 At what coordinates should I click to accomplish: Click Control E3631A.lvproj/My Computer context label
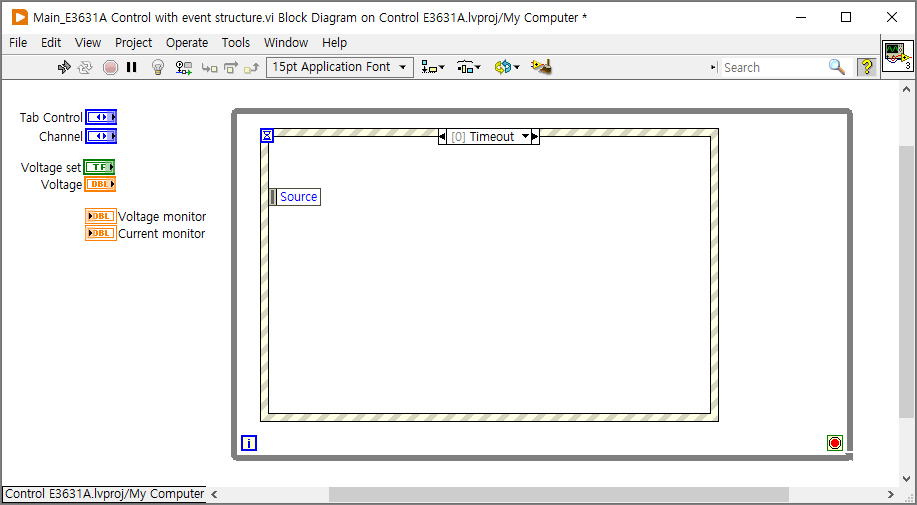tap(105, 494)
